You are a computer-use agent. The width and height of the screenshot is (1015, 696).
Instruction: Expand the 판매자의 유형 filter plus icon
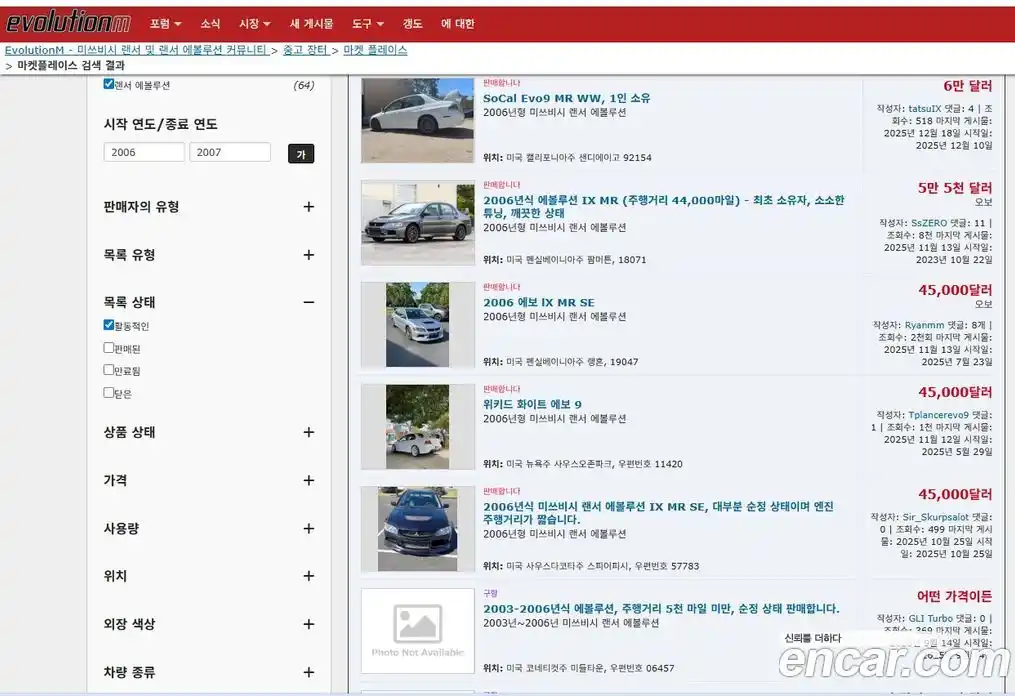pyautogui.click(x=308, y=207)
